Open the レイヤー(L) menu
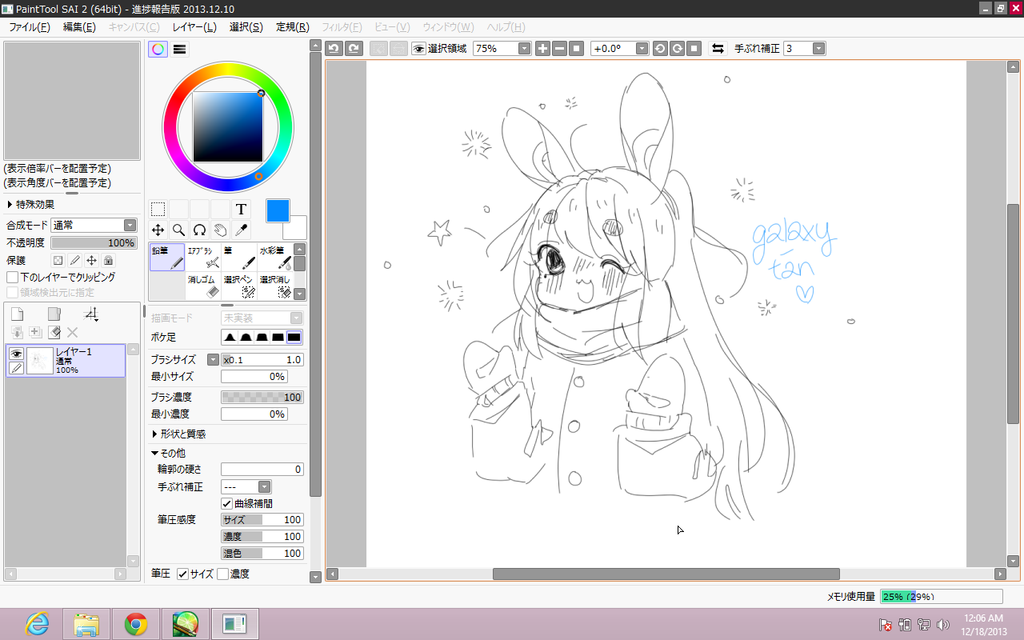The image size is (1024, 640). point(195,27)
